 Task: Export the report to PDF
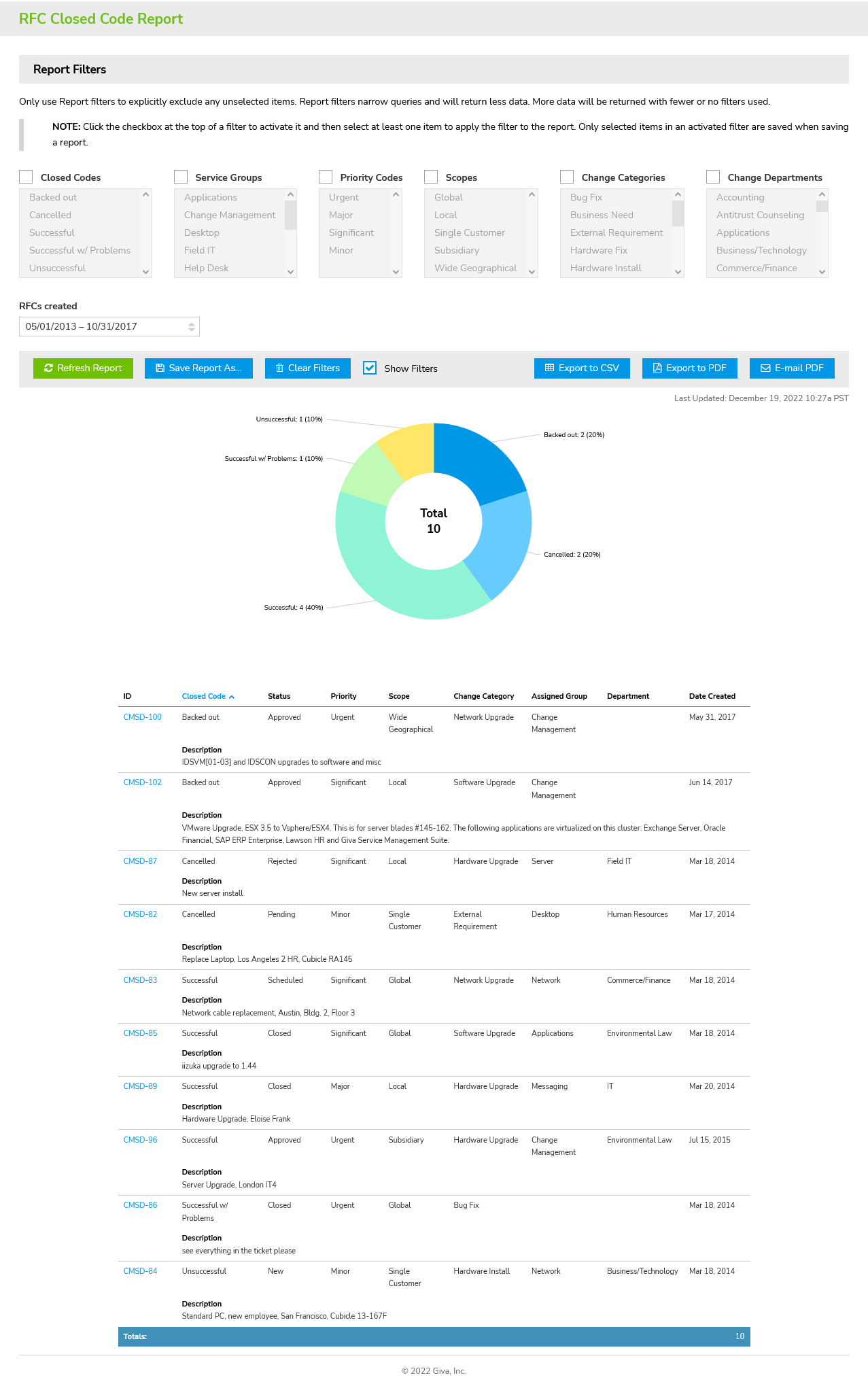point(690,368)
